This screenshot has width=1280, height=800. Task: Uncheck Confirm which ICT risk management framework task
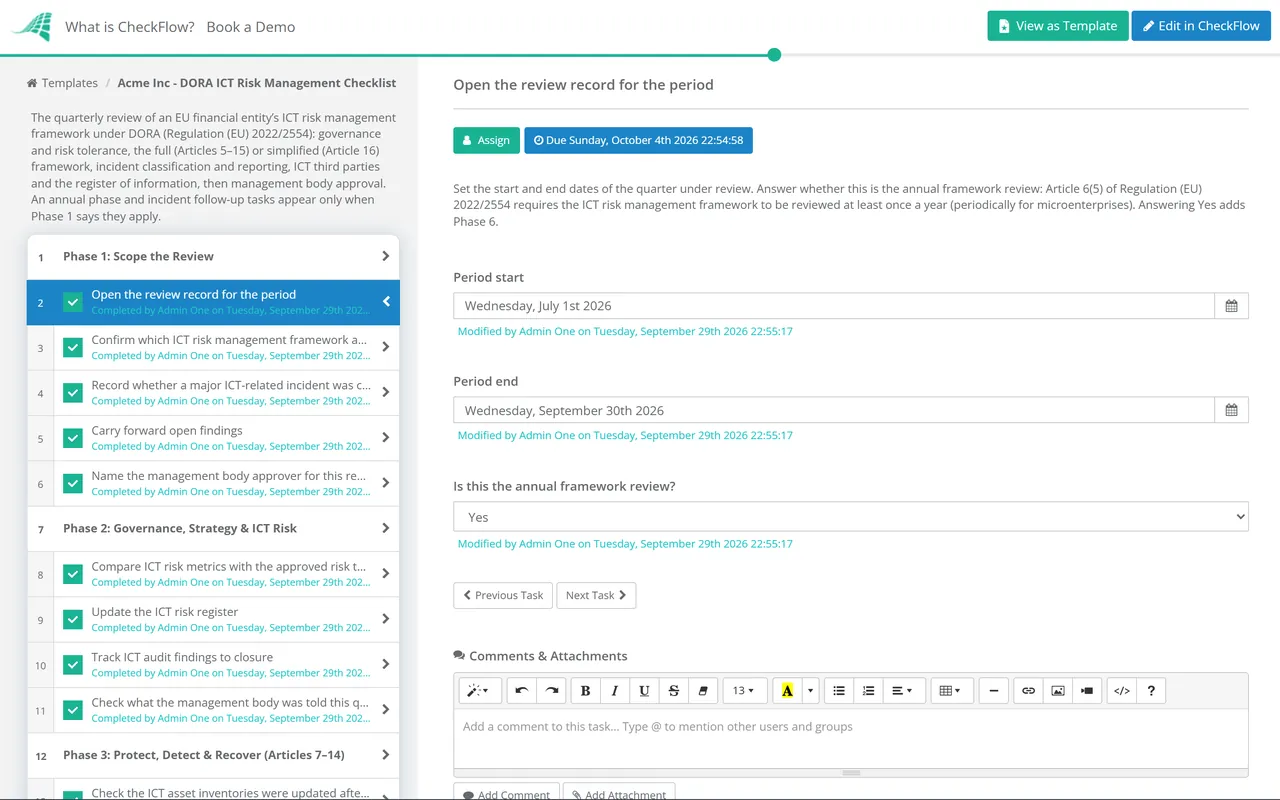73,347
